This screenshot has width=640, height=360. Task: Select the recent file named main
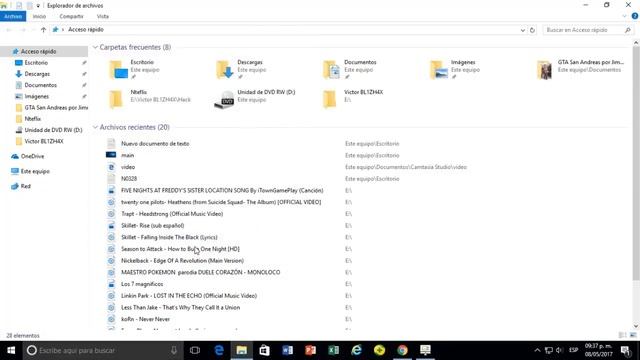click(127, 156)
